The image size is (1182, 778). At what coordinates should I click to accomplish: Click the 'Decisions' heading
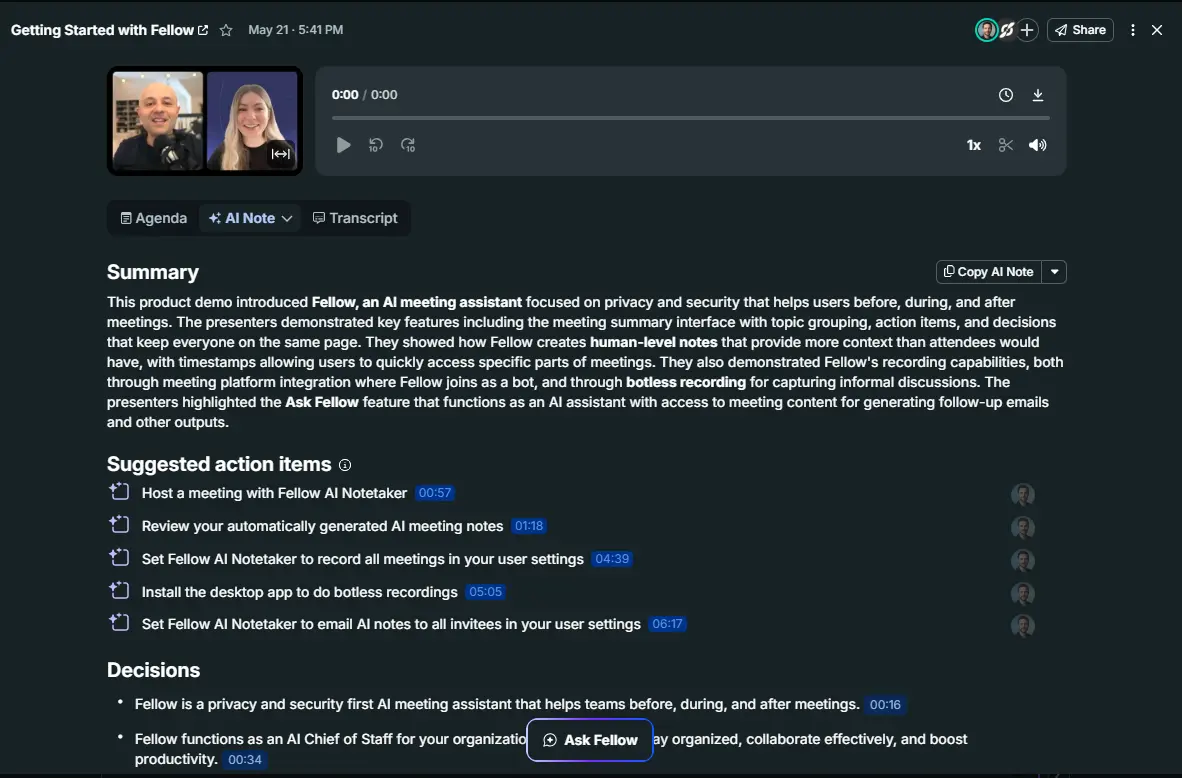pyautogui.click(x=154, y=670)
